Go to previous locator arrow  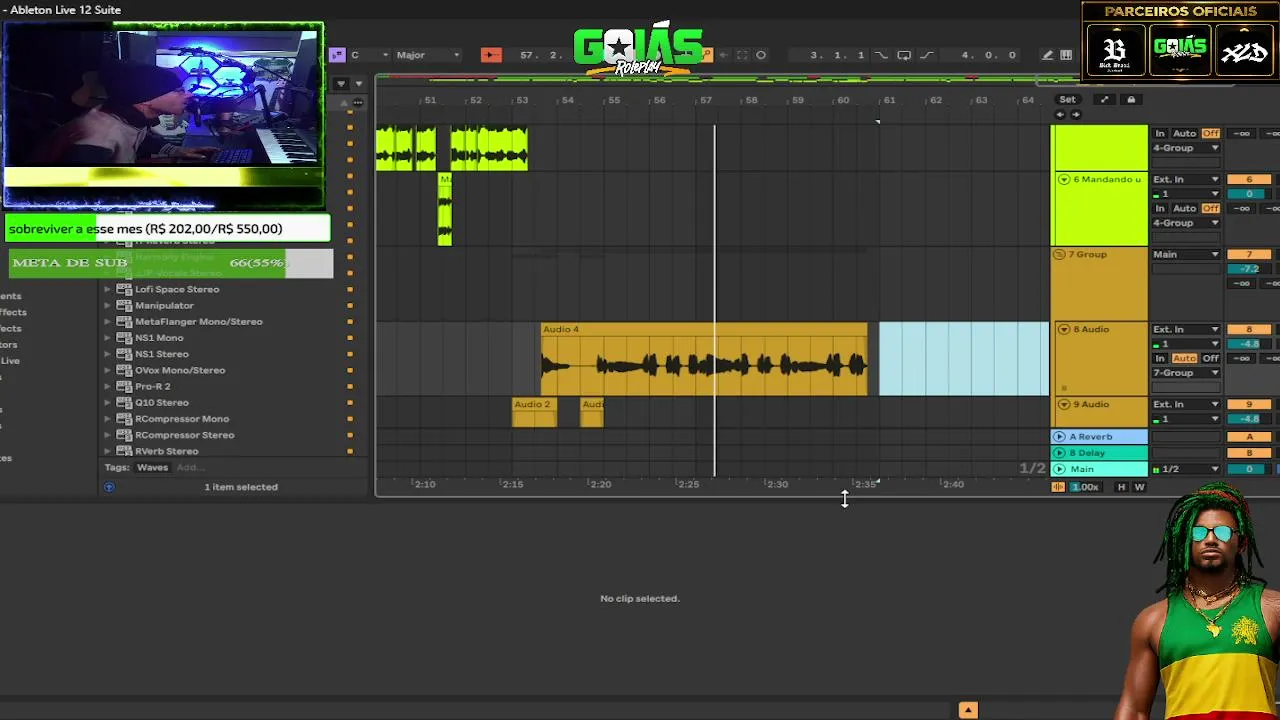pos(1060,114)
